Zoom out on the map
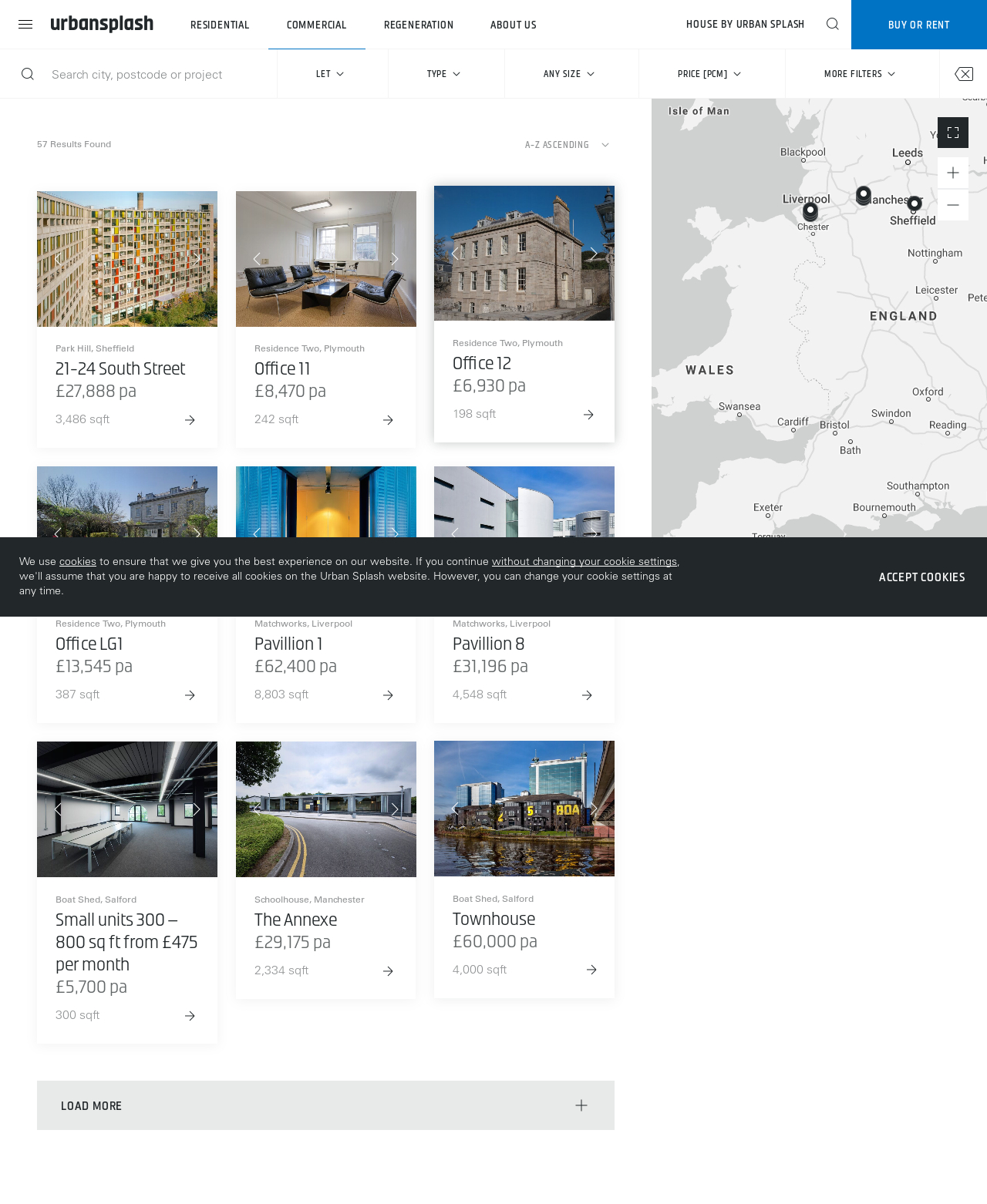Image resolution: width=987 pixels, height=1204 pixels. [952, 205]
